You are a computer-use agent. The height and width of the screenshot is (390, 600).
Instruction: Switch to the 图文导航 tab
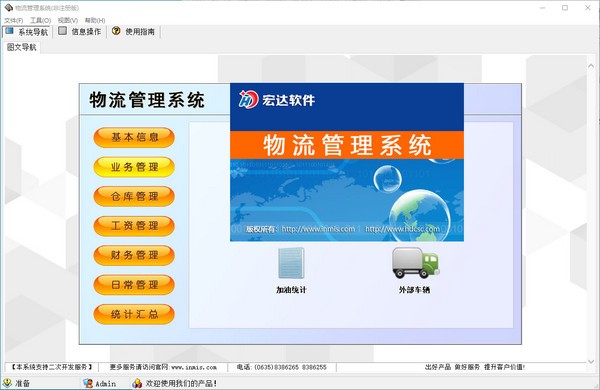click(x=22, y=47)
